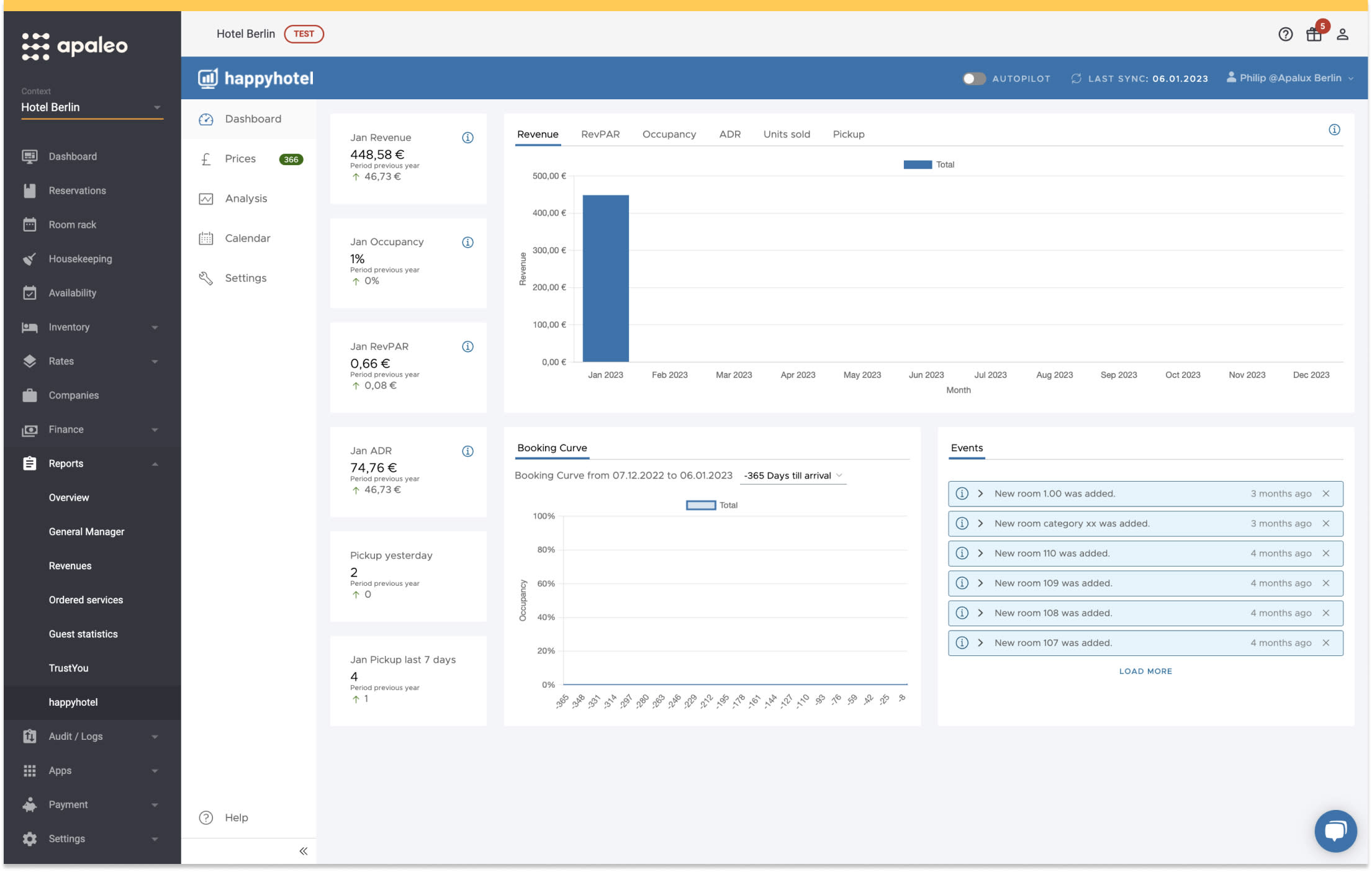
Task: Open the help question mark icon in top bar
Action: pyautogui.click(x=1285, y=34)
